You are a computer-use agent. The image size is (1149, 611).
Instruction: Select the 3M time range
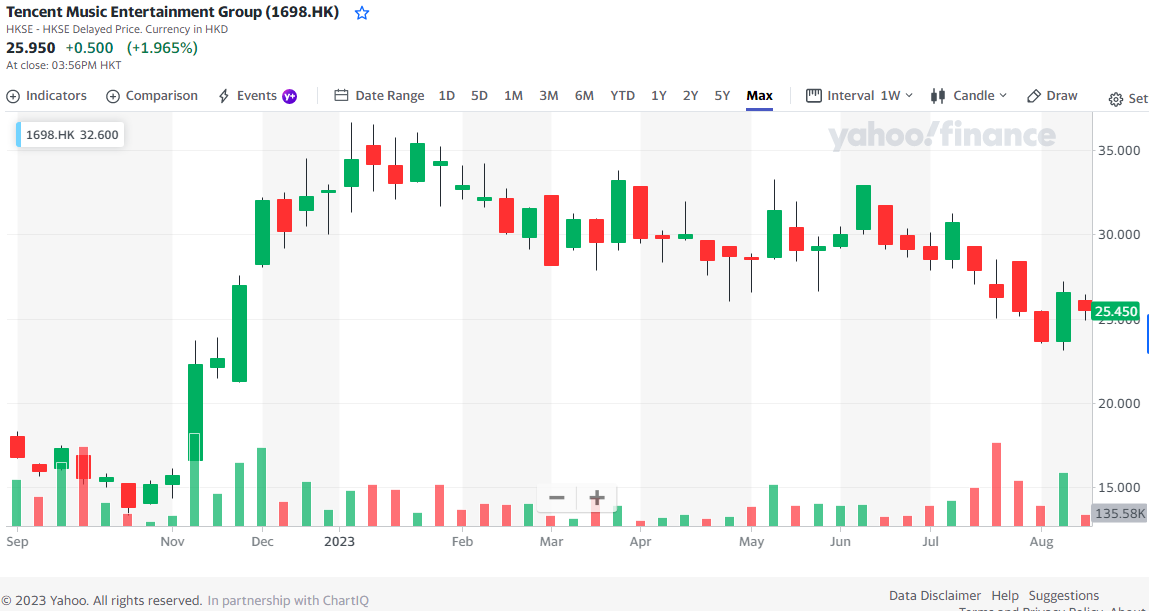point(549,96)
